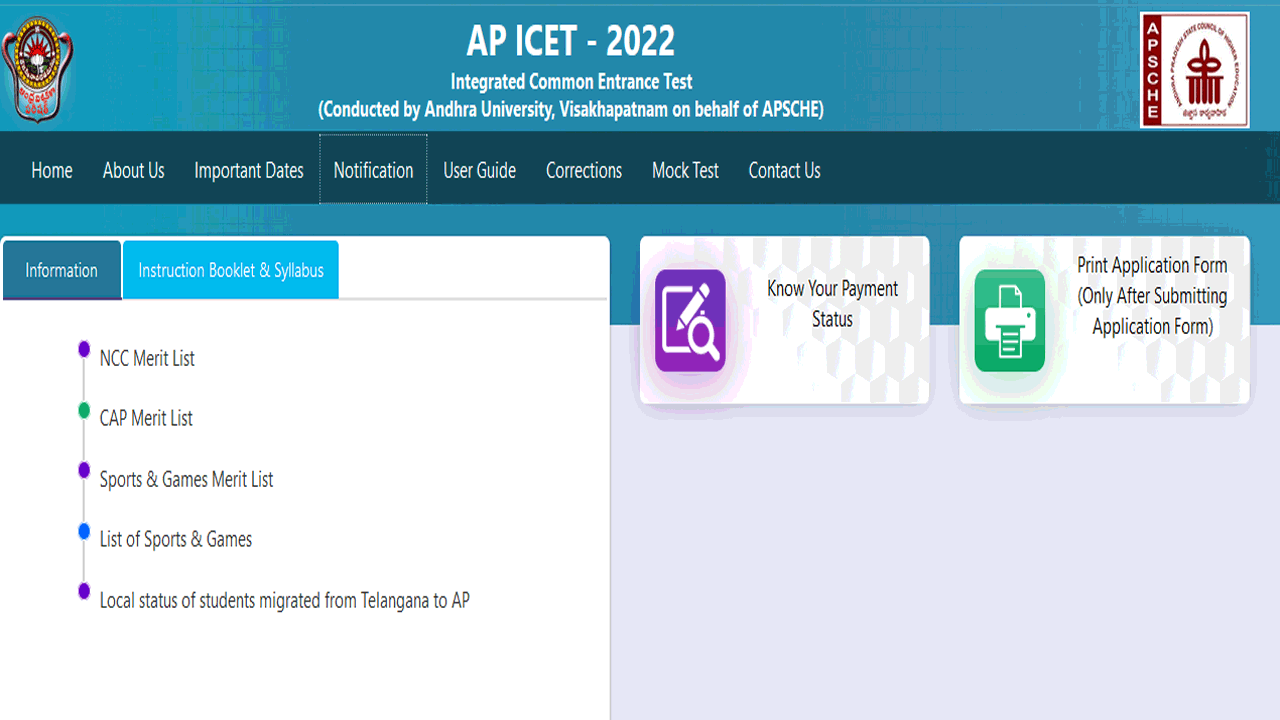Open Local status of students migrated link
1280x720 pixels.
pos(285,600)
